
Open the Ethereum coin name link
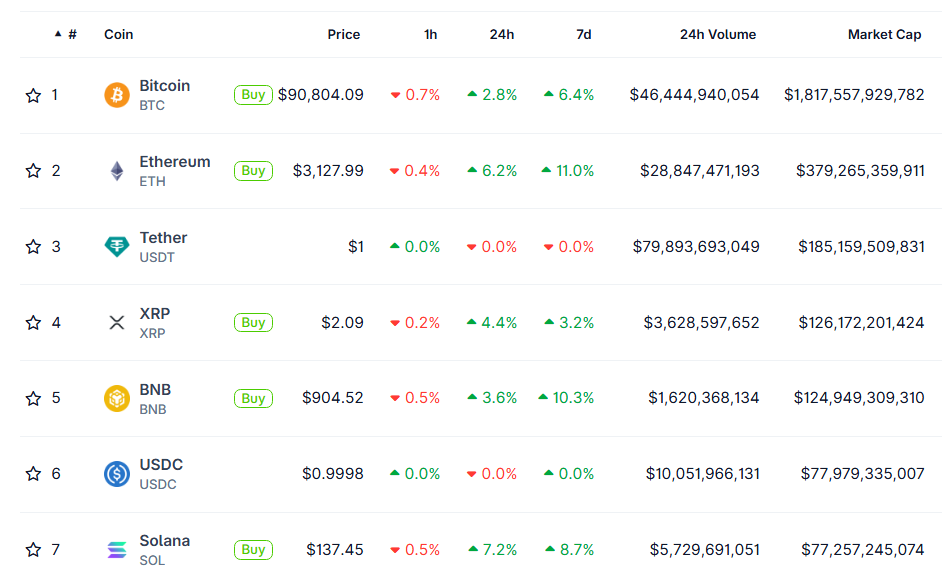point(175,162)
